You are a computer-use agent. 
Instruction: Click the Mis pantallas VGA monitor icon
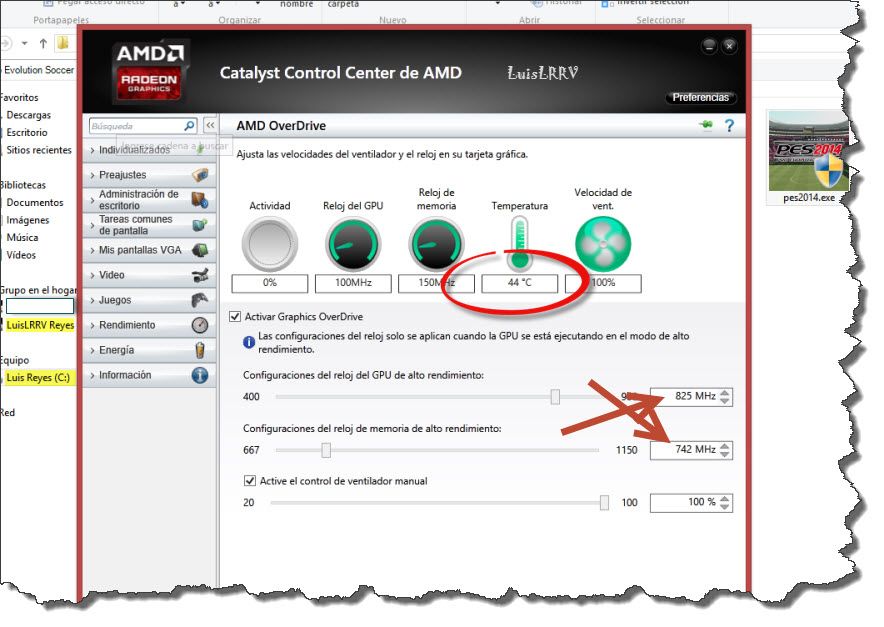tap(200, 250)
